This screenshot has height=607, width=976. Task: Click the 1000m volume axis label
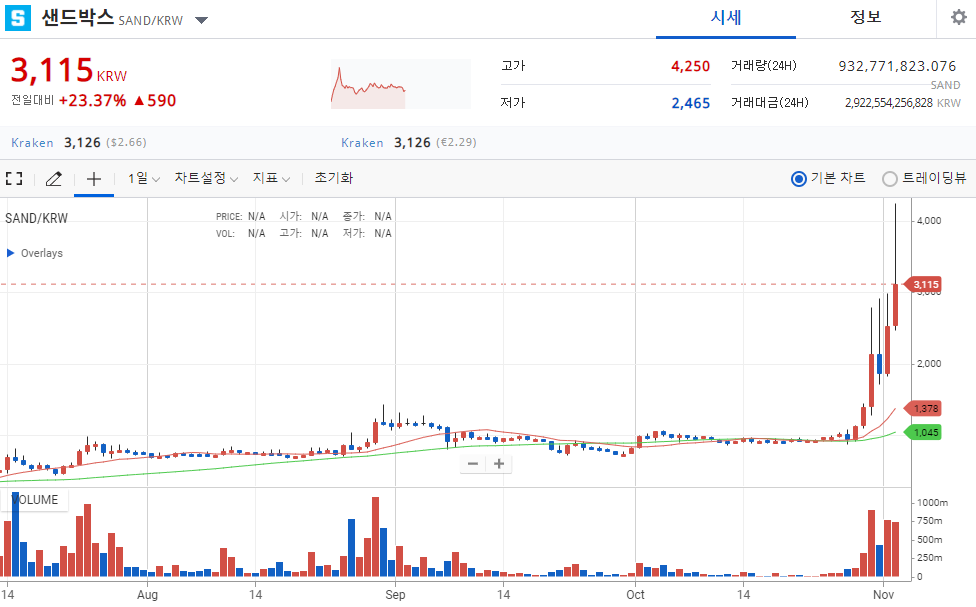(x=932, y=502)
